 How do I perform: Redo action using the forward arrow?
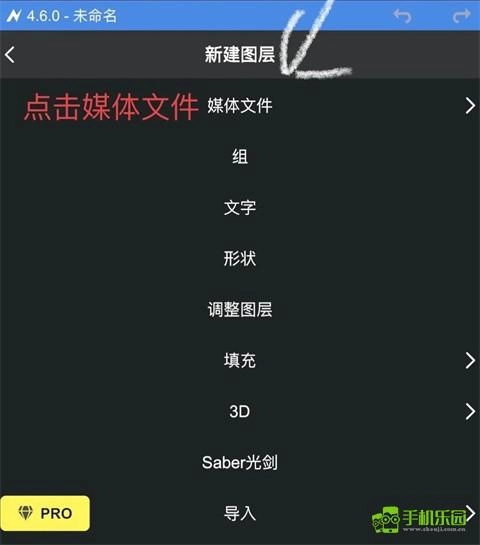(x=462, y=16)
